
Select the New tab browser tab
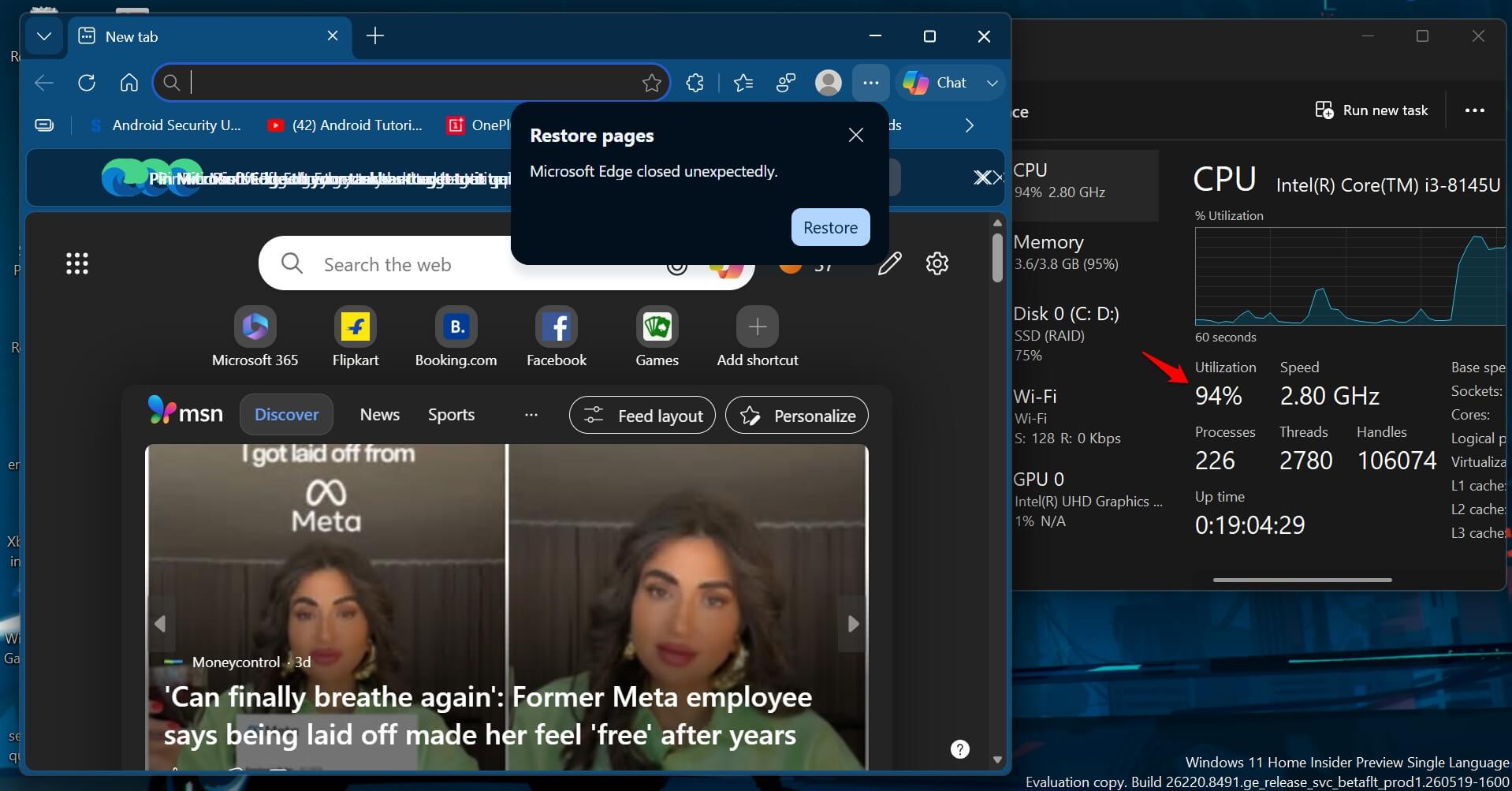(209, 37)
